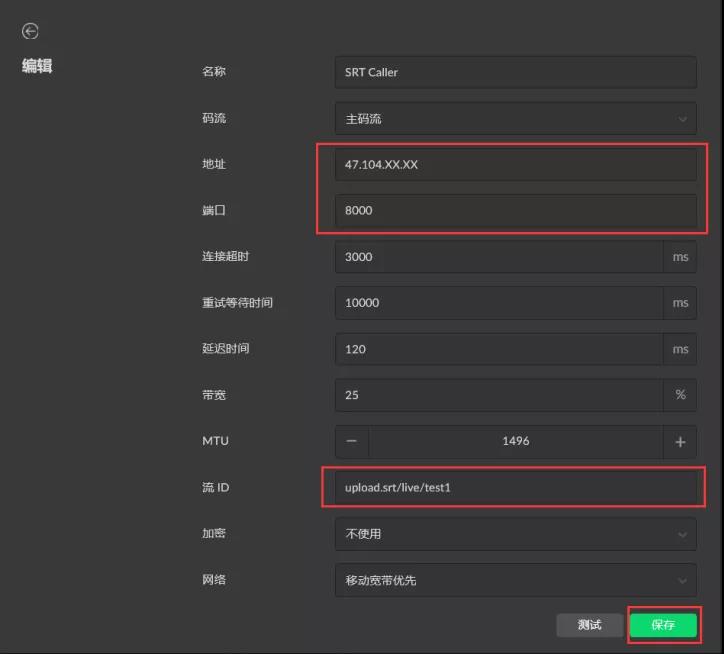Increase MTU with the plus button
This screenshot has height=654, width=724.
tap(680, 441)
